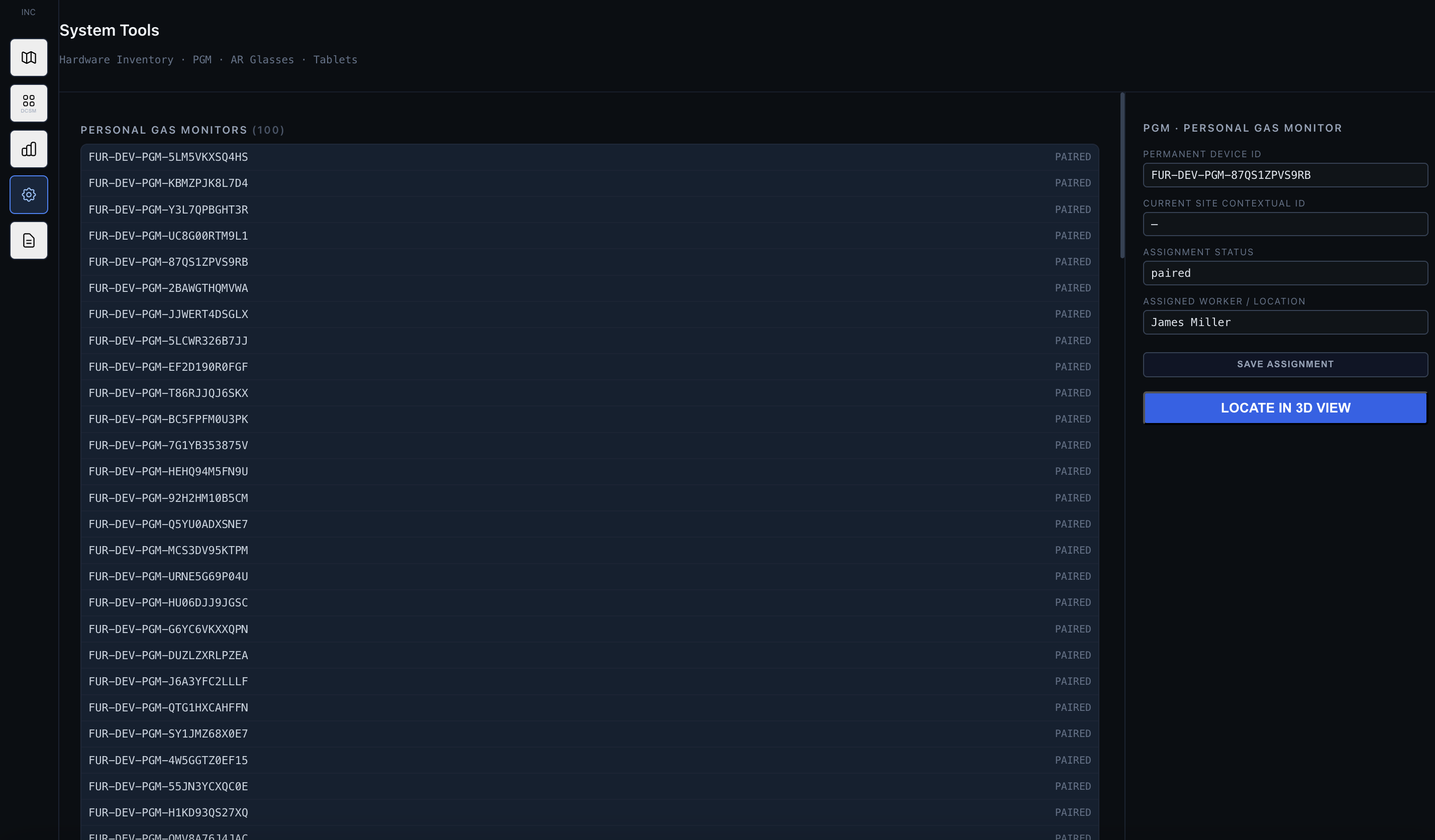Select device FUR-DEV-PGM-H1KD93QS27XQ

589,813
